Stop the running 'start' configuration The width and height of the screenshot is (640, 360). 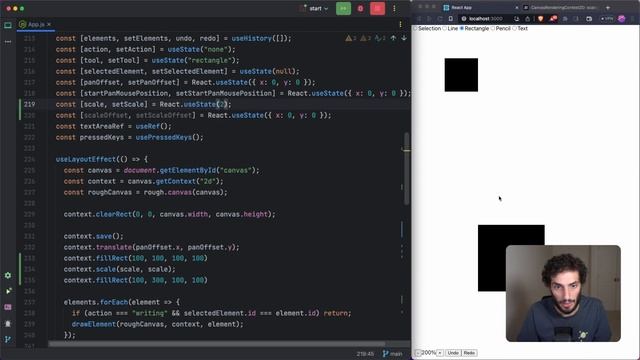tap(377, 8)
